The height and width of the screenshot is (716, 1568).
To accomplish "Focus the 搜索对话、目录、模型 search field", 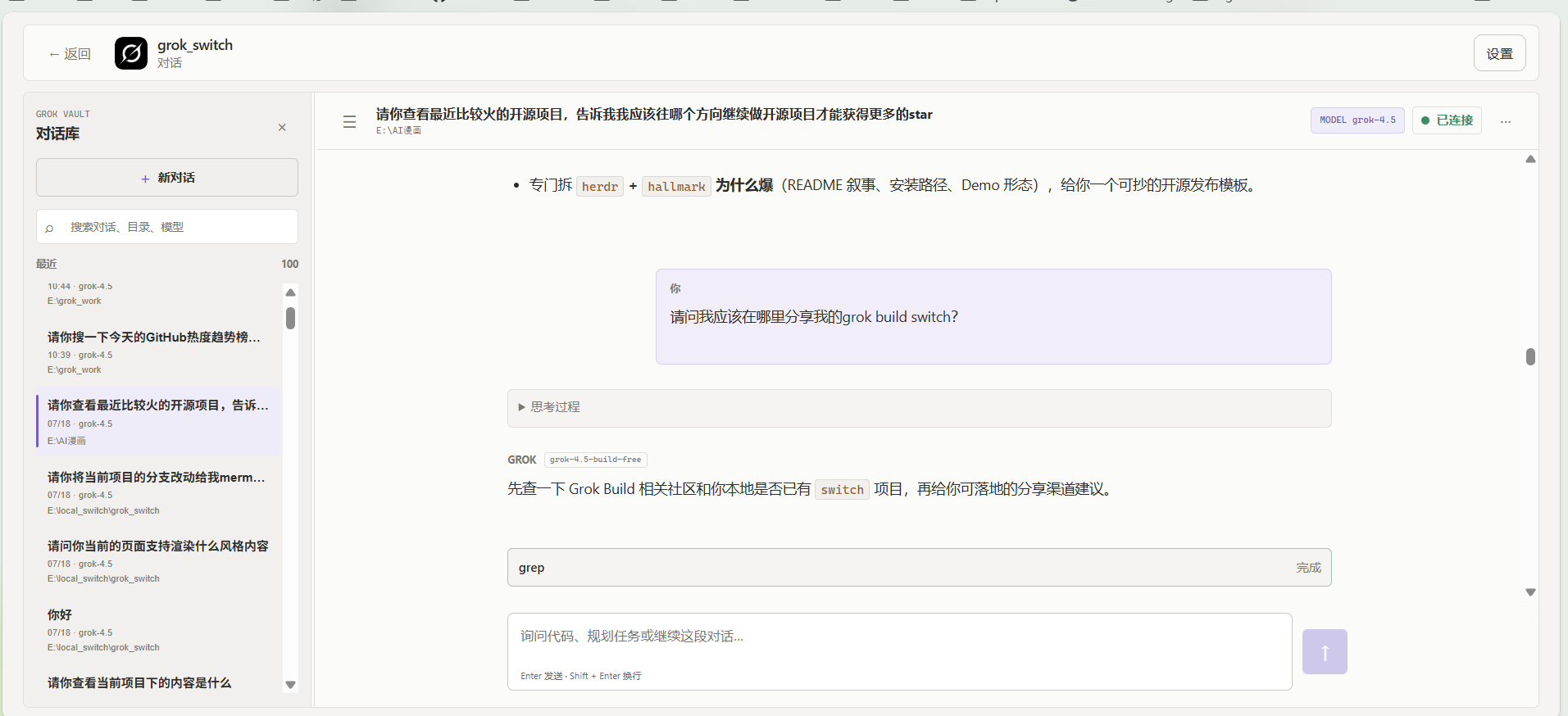I will pos(167,227).
